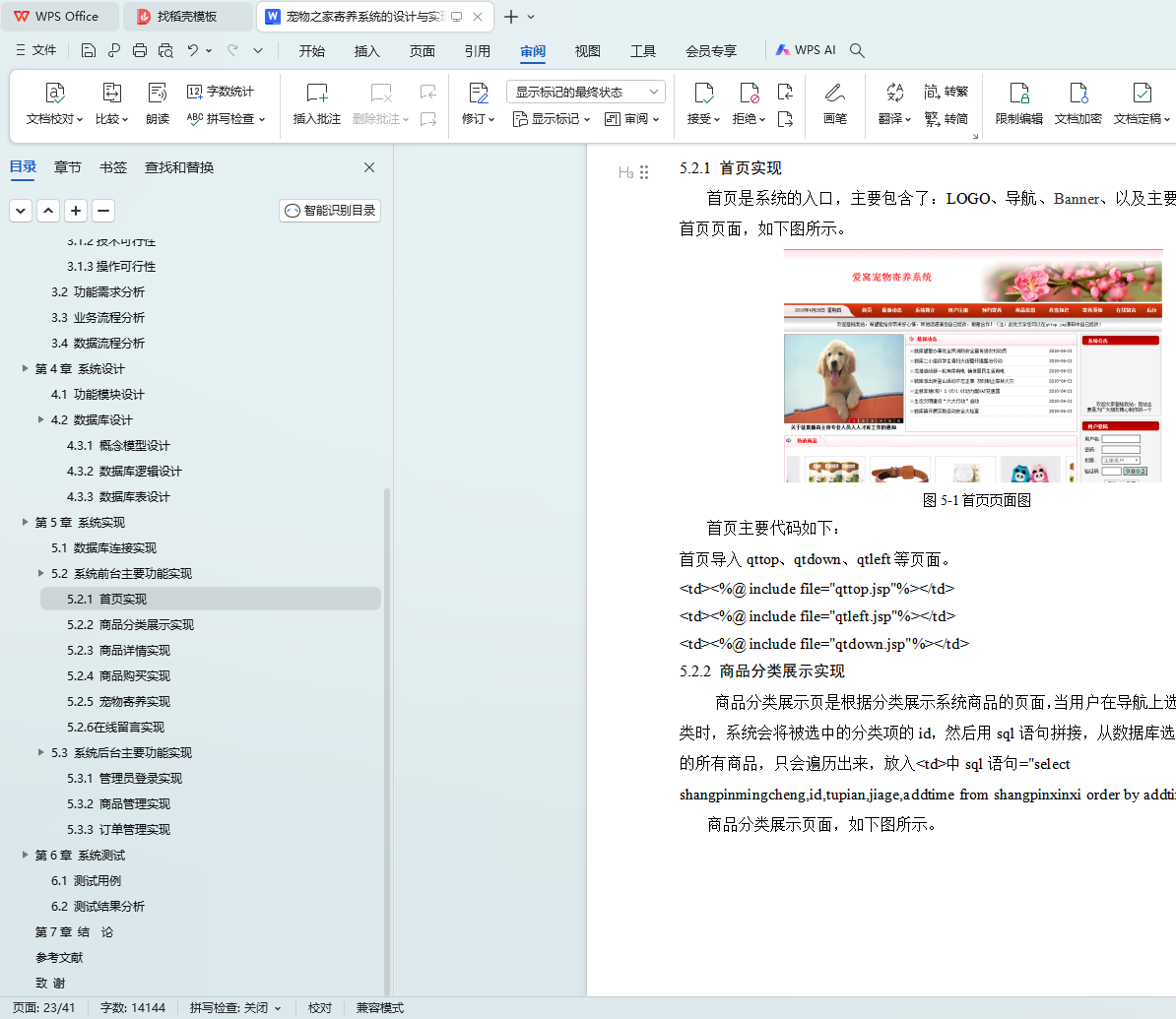Click the compare documents icon (比较)
The width and height of the screenshot is (1176, 1019).
coord(111,103)
